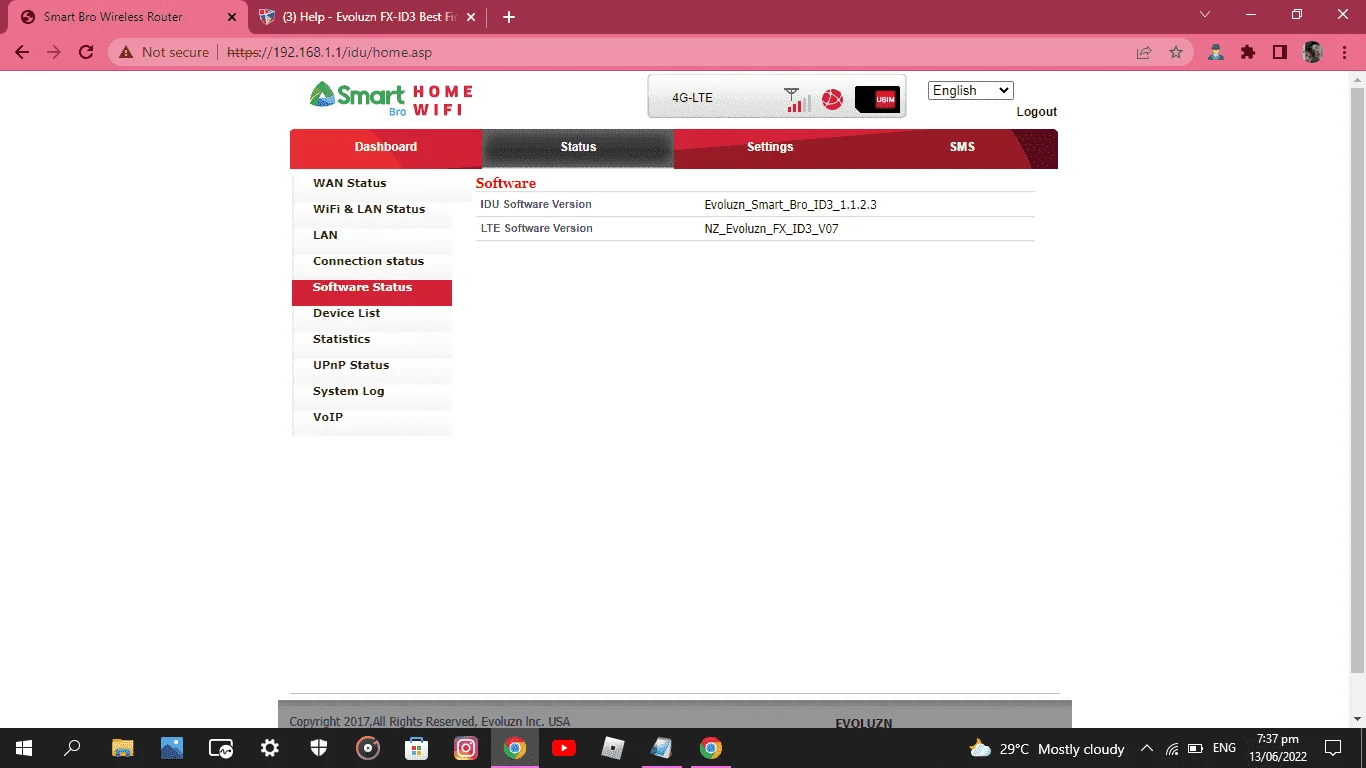Open the Windows Start menu
Screen dimensions: 1366x768
click(x=23, y=748)
